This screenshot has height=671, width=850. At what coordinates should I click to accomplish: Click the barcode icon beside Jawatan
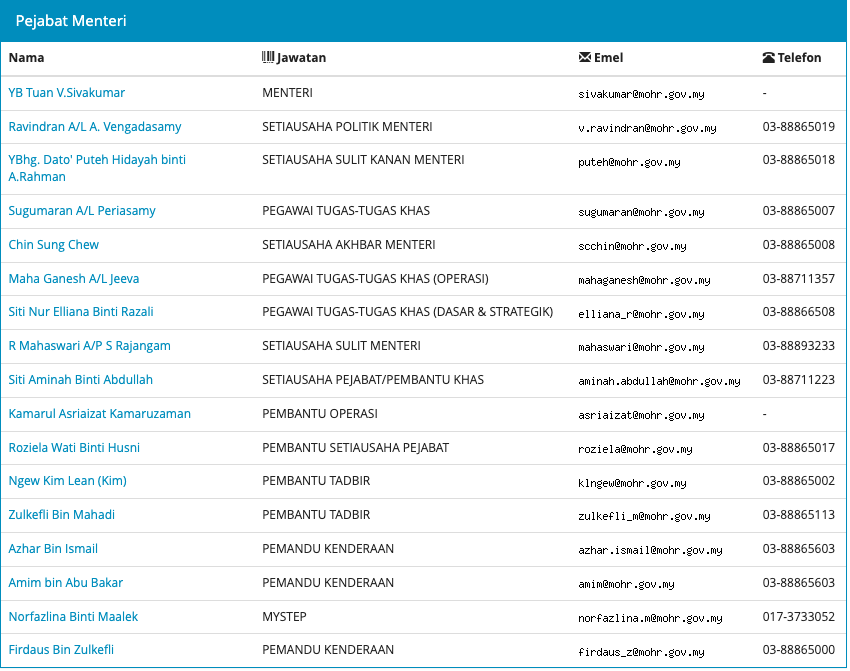[x=268, y=58]
